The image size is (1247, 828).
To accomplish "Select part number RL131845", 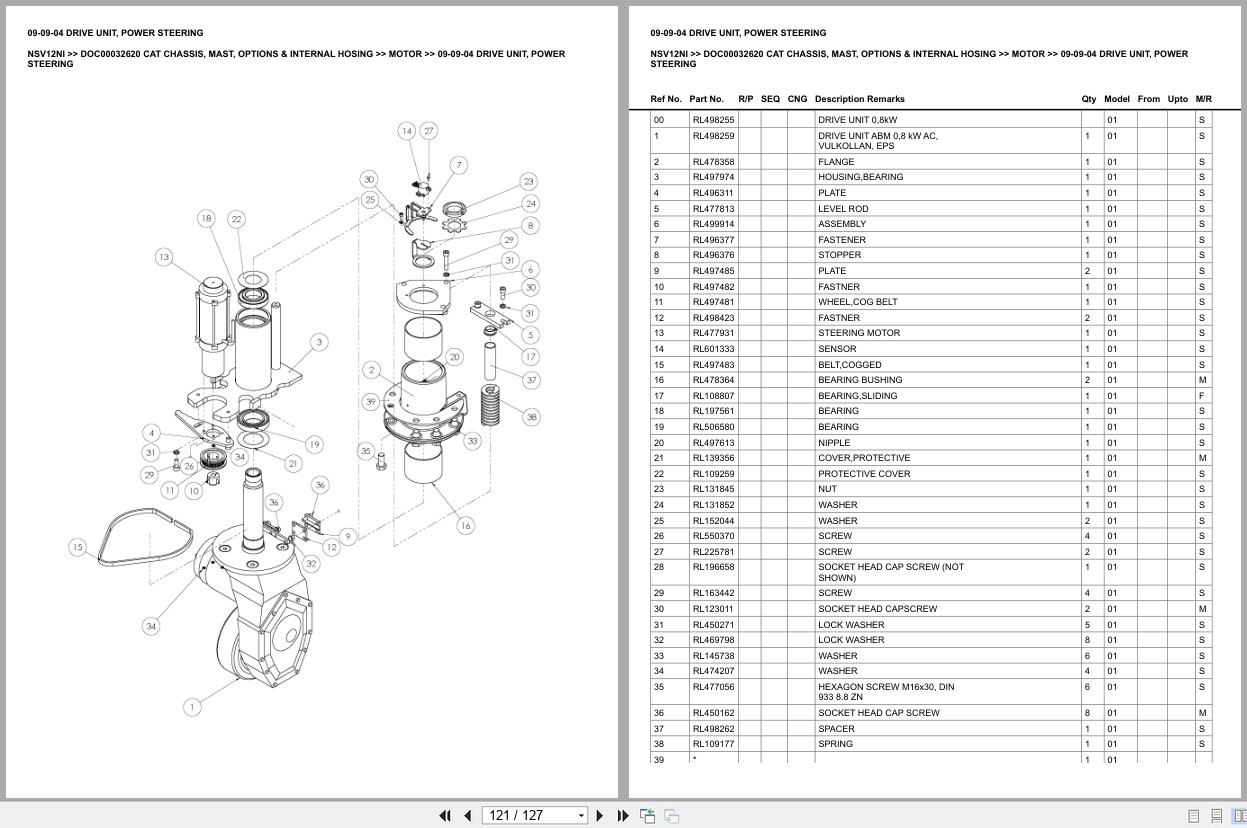I will 713,489.
